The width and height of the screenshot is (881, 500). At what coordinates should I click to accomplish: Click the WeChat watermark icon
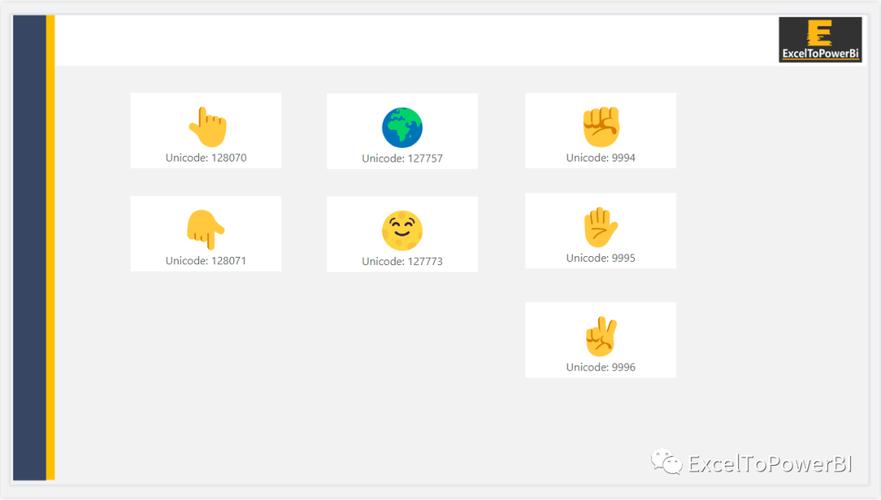point(667,462)
